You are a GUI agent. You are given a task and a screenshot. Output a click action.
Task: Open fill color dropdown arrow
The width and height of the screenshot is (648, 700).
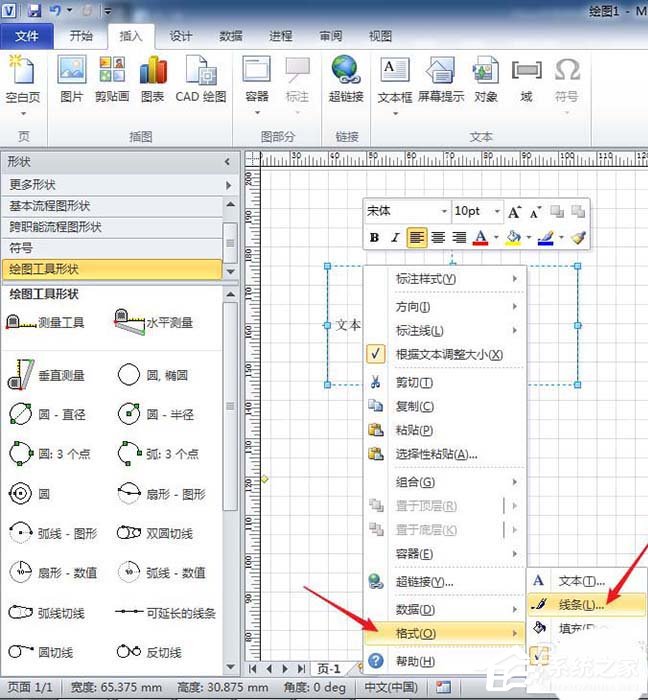coord(529,238)
